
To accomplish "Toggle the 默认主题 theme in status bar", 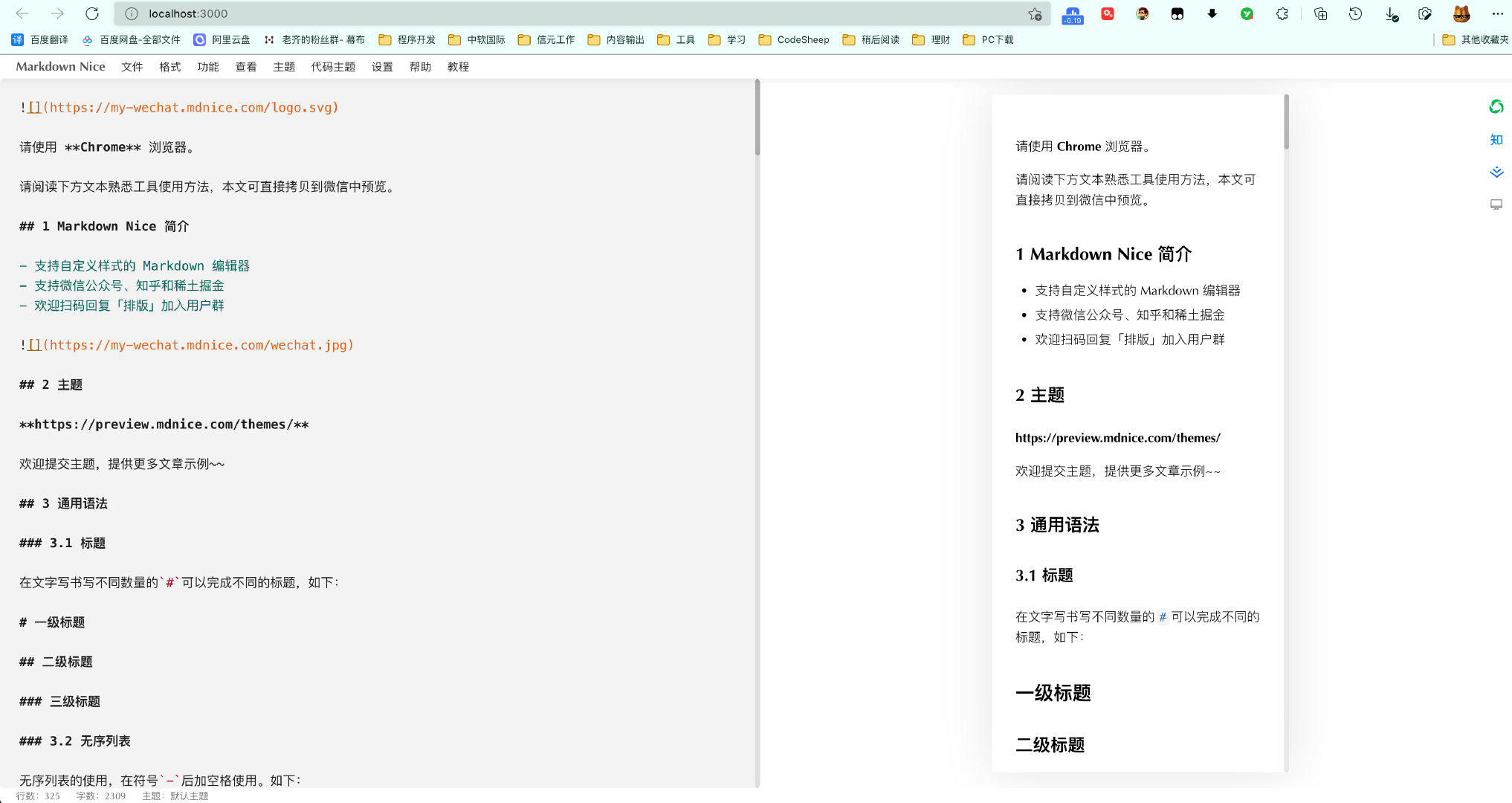I will [x=188, y=796].
